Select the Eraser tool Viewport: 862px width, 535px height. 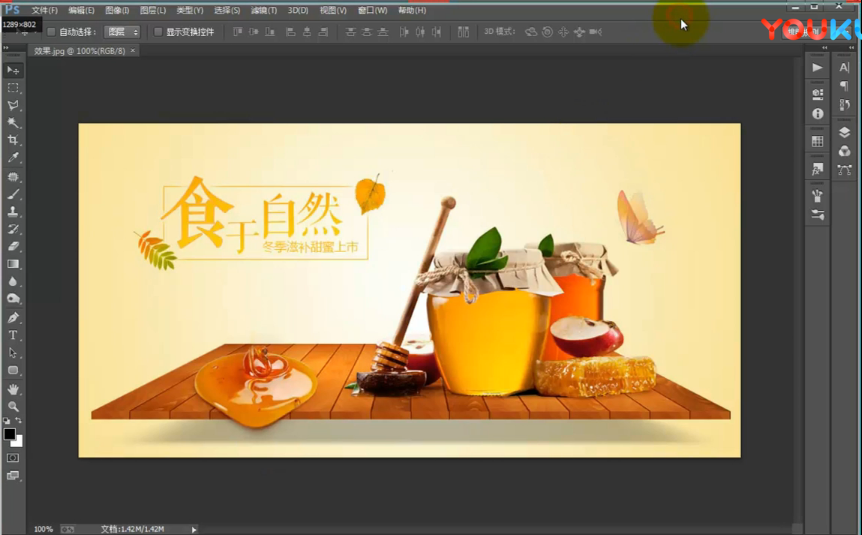(13, 246)
